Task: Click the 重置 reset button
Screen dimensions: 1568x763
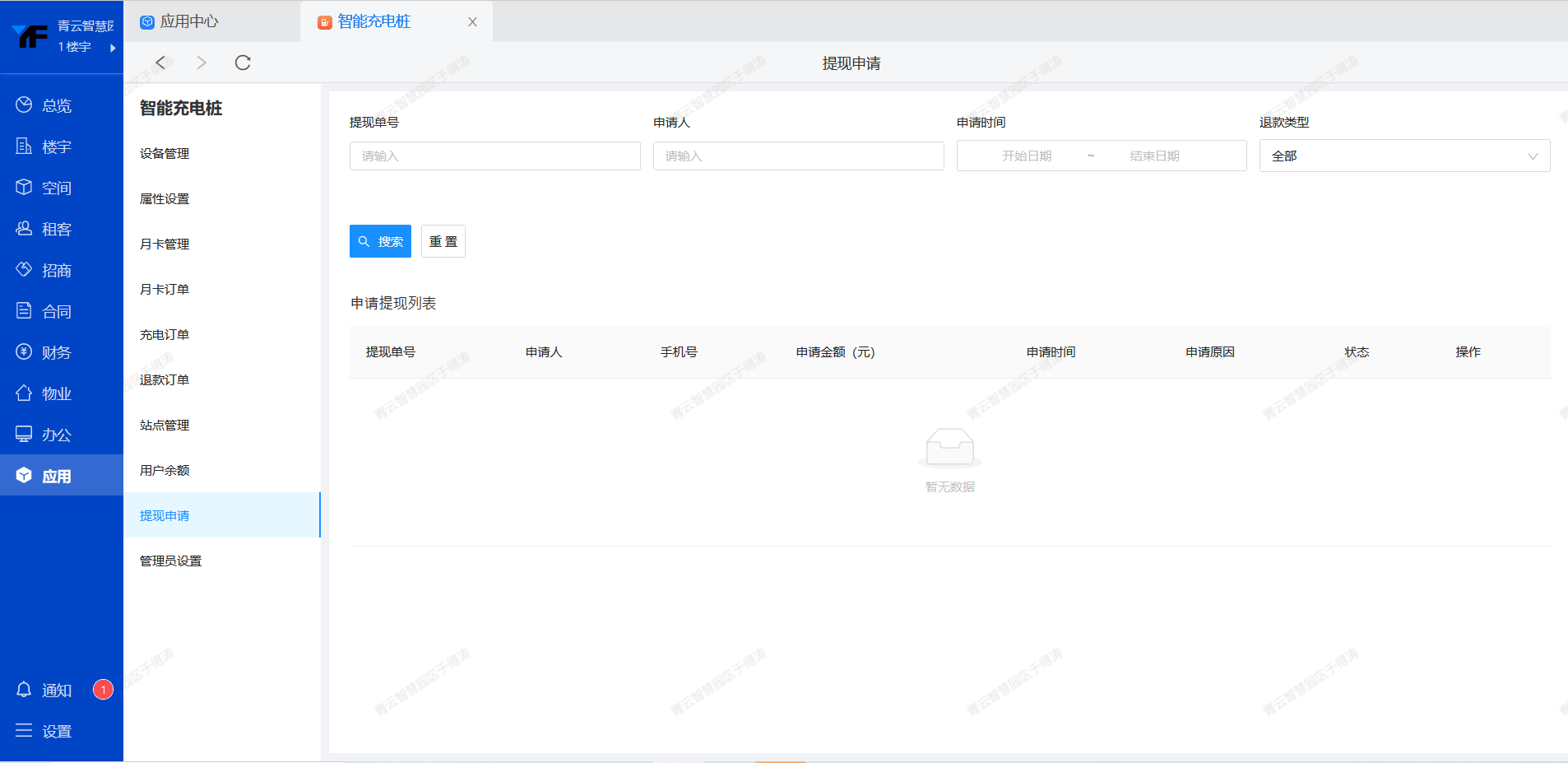Action: point(443,241)
